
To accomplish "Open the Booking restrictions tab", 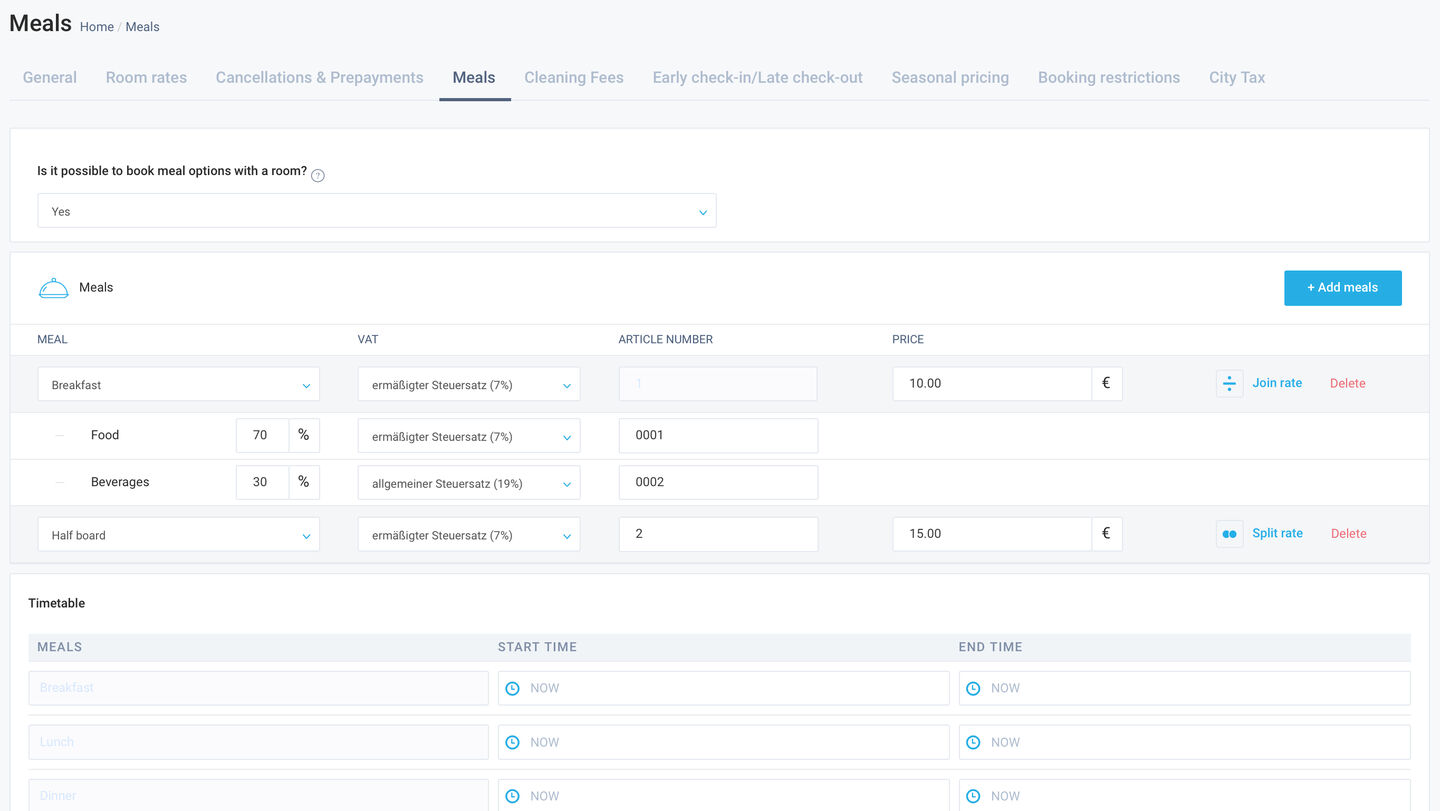I will 1109,77.
